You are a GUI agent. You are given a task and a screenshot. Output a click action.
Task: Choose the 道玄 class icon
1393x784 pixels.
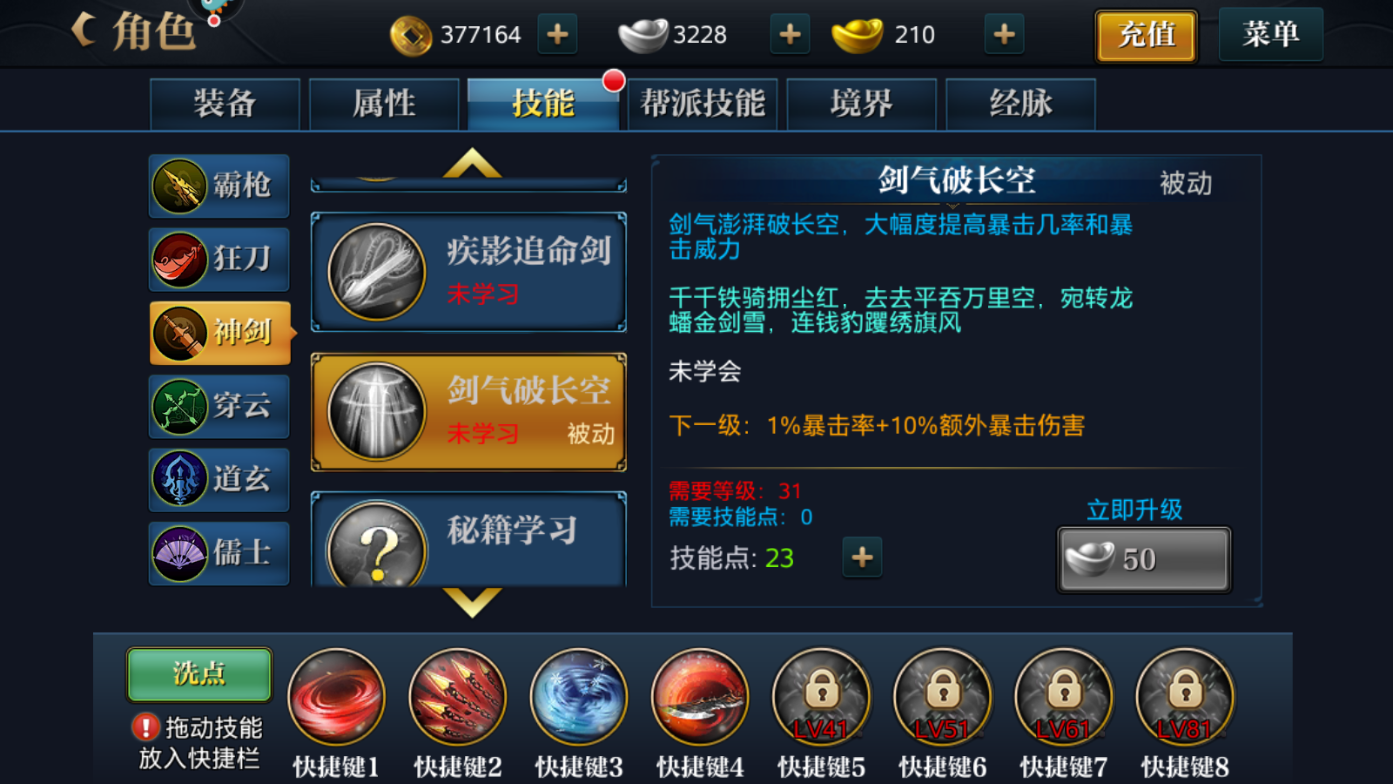[219, 479]
